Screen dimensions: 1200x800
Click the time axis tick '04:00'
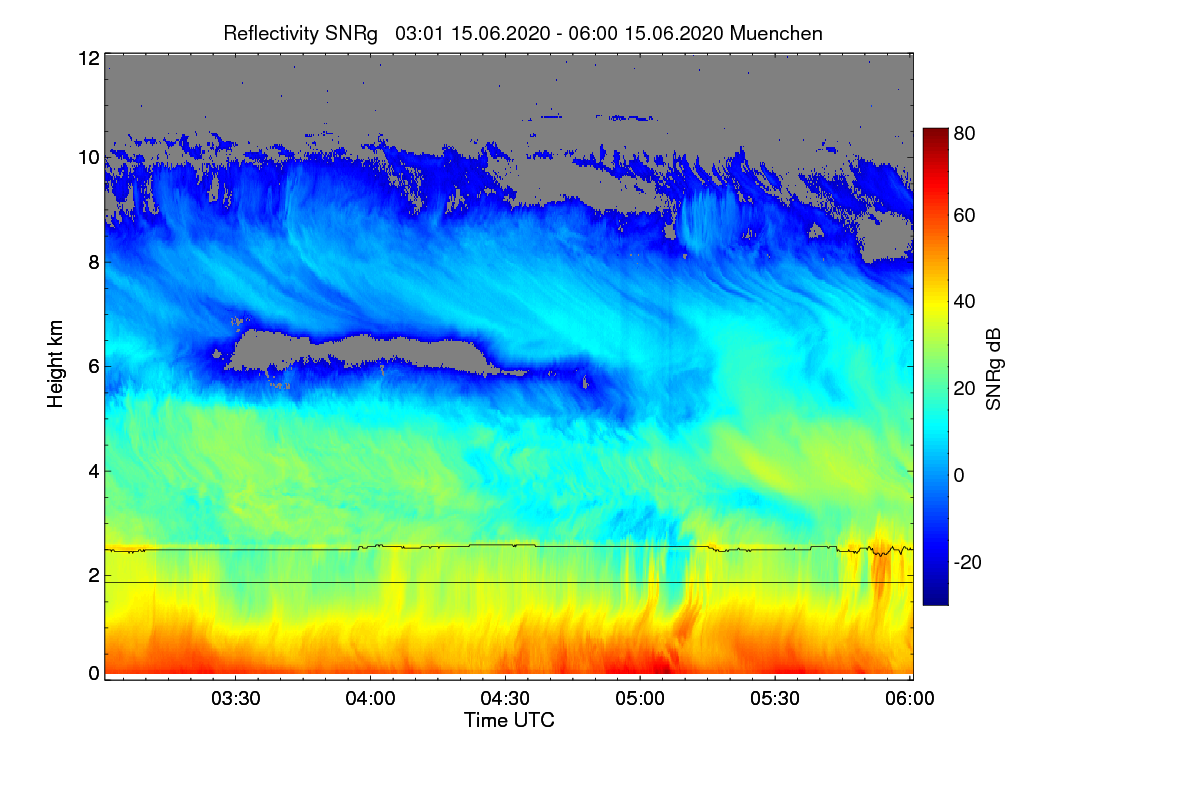(371, 700)
